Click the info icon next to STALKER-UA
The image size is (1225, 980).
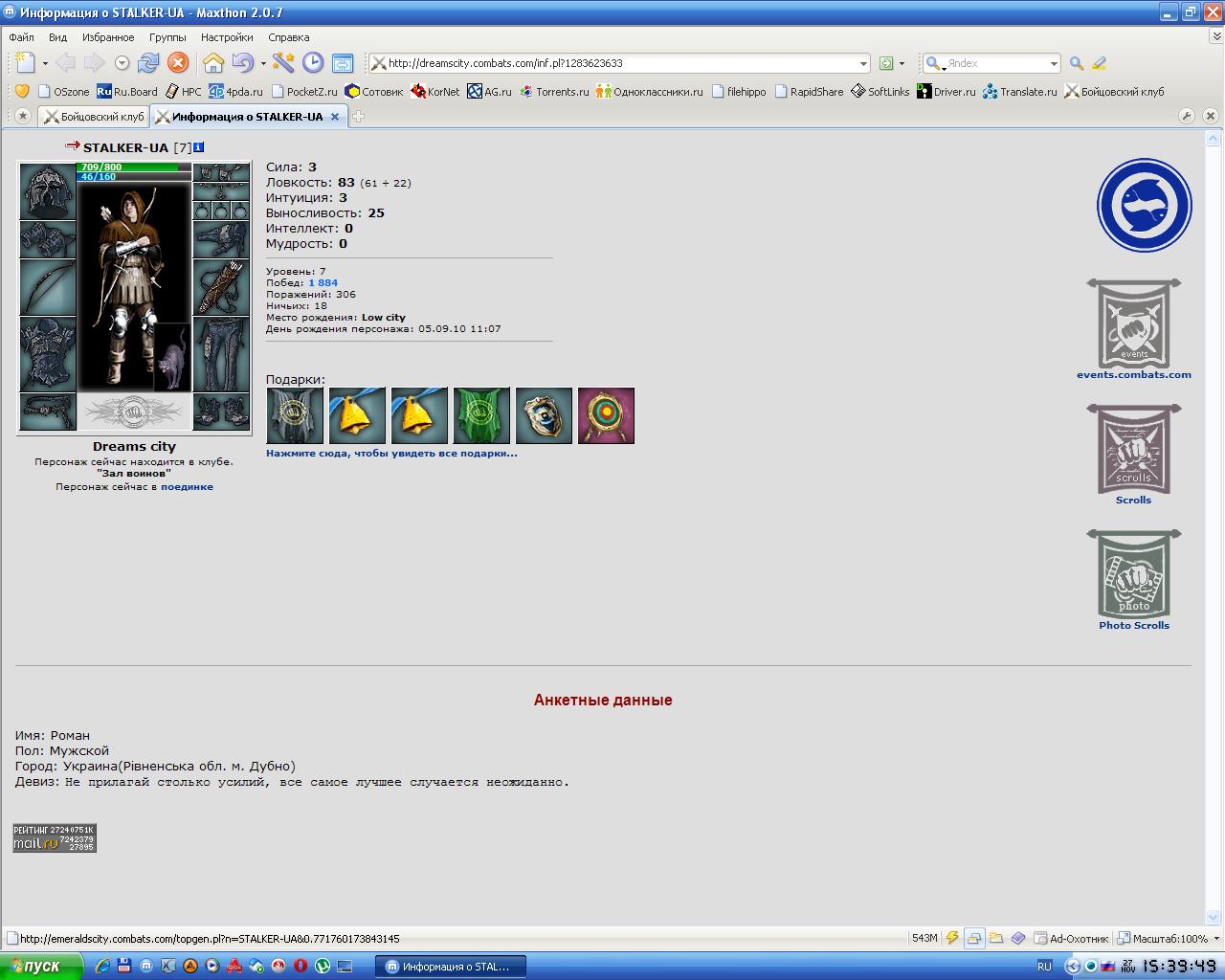point(199,147)
